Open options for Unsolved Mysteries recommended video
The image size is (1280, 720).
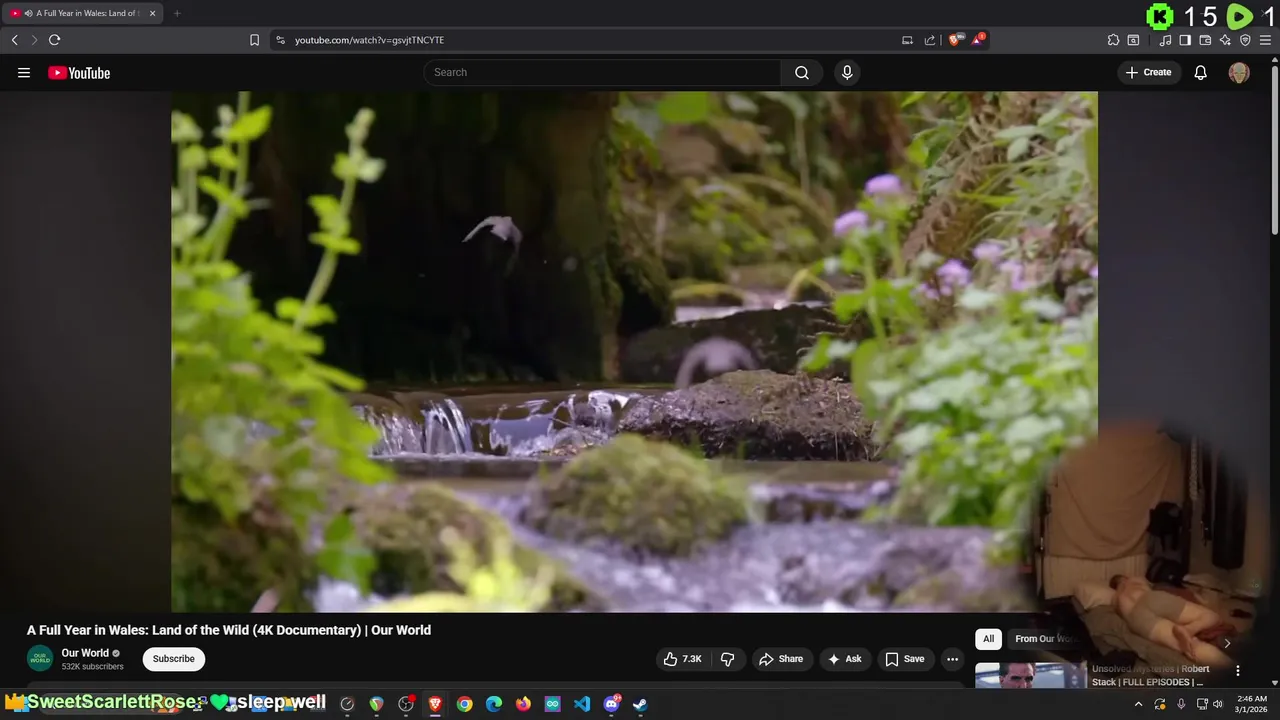[1238, 671]
